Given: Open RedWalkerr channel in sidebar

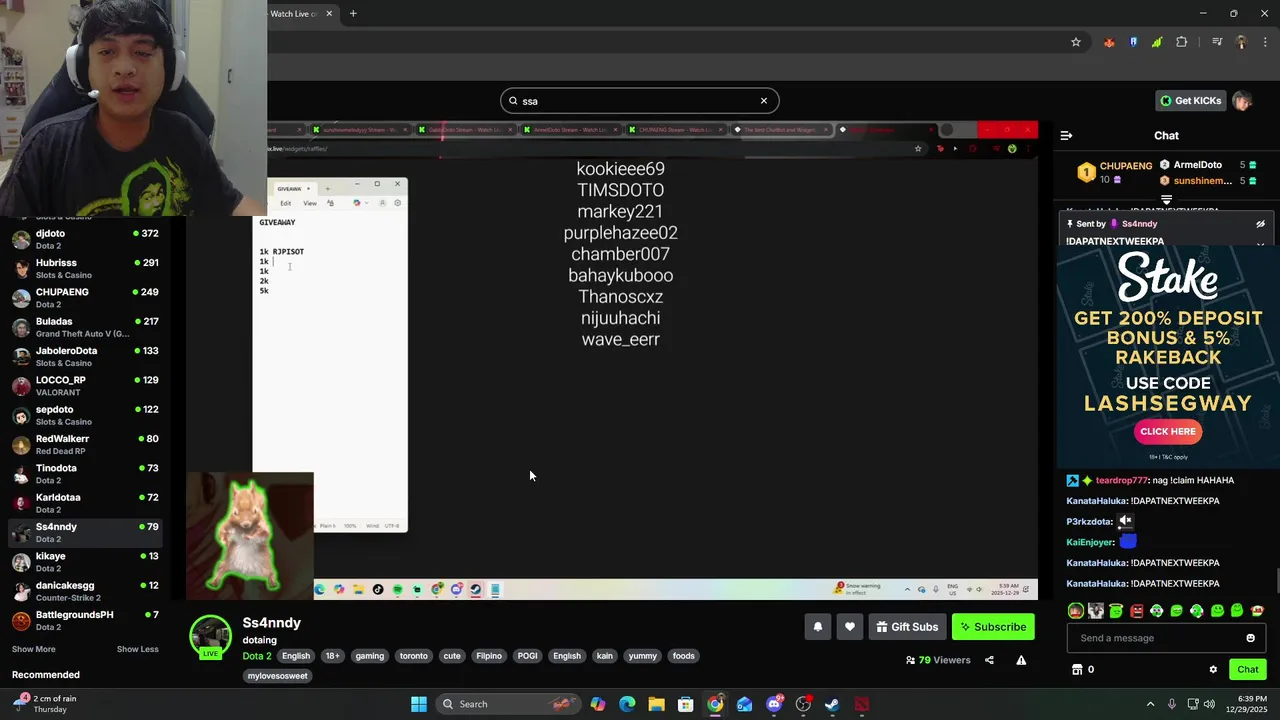Looking at the screenshot, I should click(85, 444).
